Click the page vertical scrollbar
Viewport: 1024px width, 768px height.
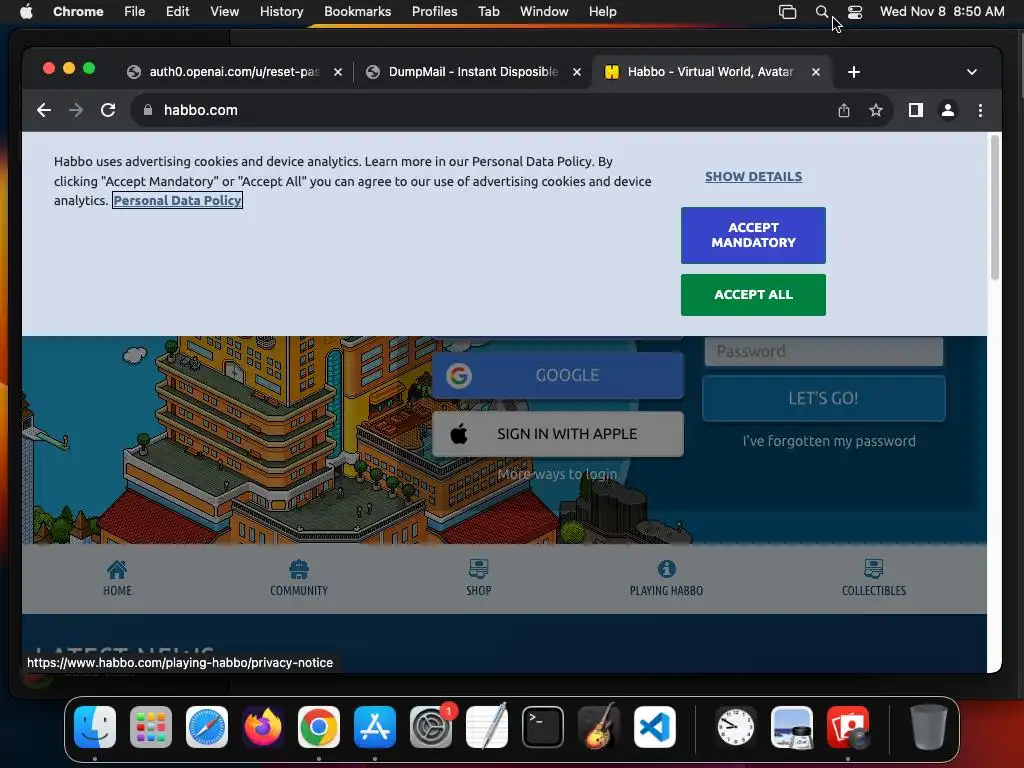pyautogui.click(x=995, y=208)
